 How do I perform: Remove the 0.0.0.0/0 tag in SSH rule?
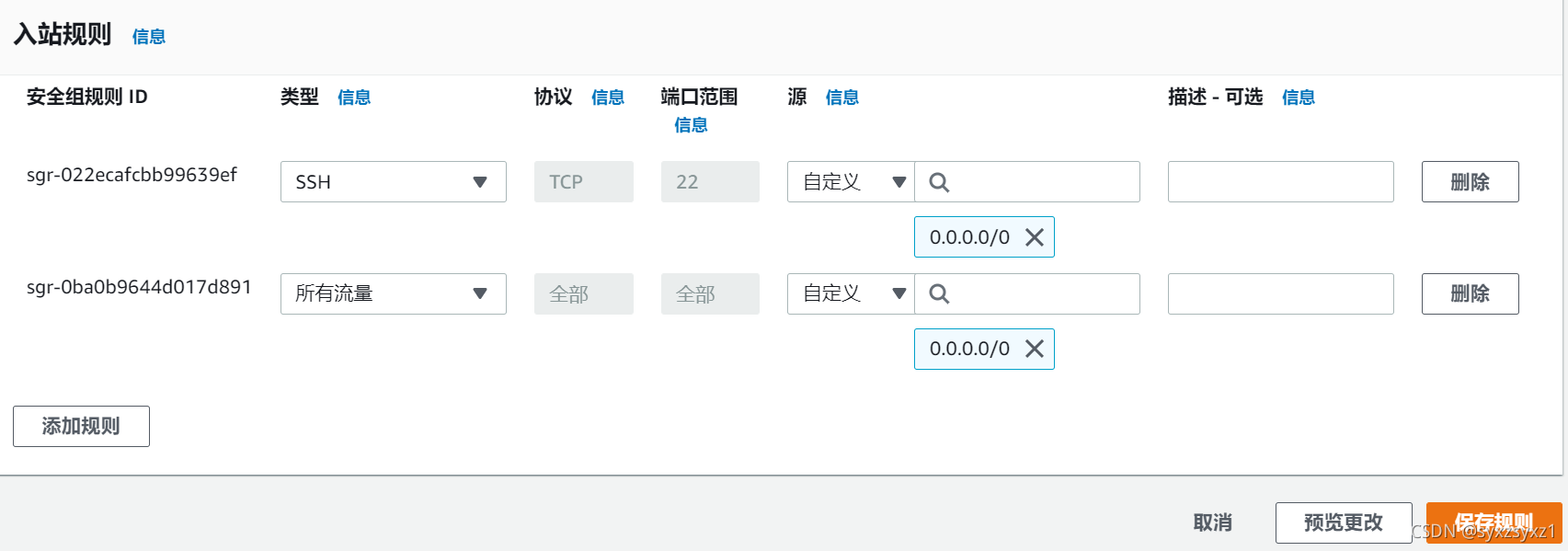1035,237
